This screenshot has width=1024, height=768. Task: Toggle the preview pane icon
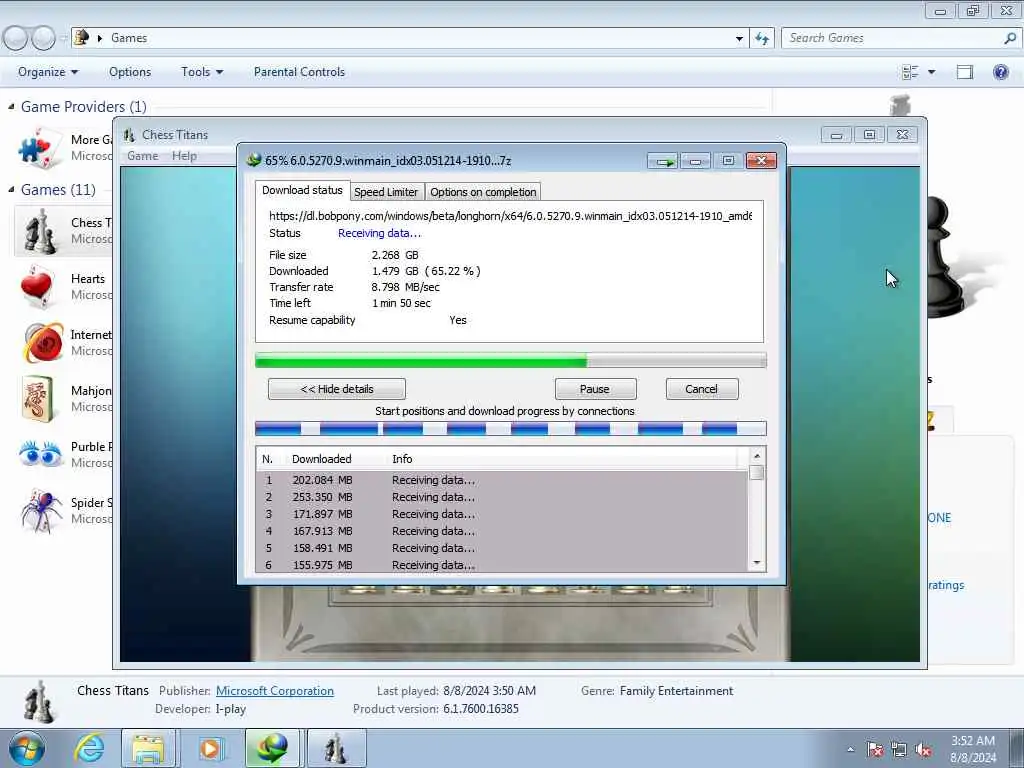[x=965, y=72]
